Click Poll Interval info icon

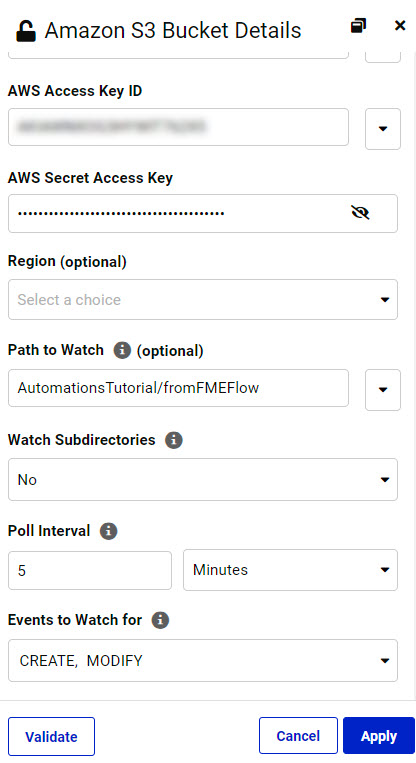click(109, 530)
